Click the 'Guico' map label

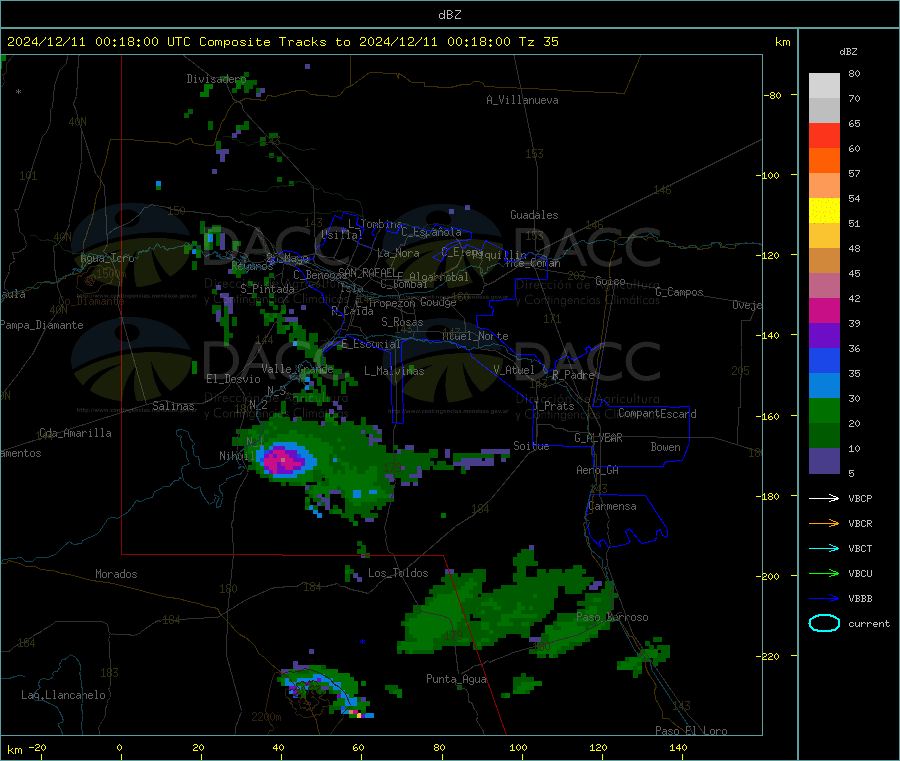pyautogui.click(x=610, y=281)
